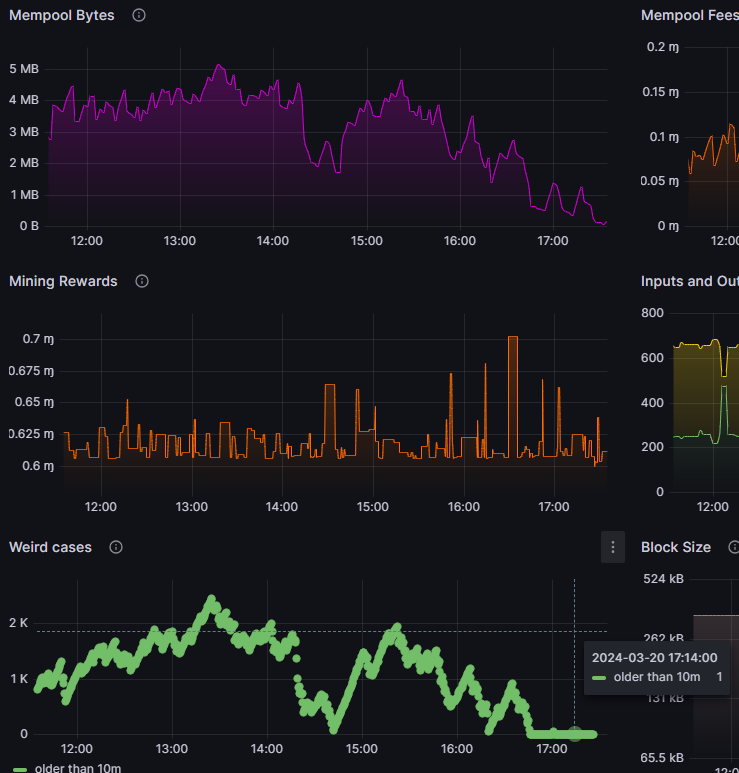This screenshot has height=773, width=739.
Task: Click the '600' axis label in Inputs and Outputs
Action: coord(652,358)
